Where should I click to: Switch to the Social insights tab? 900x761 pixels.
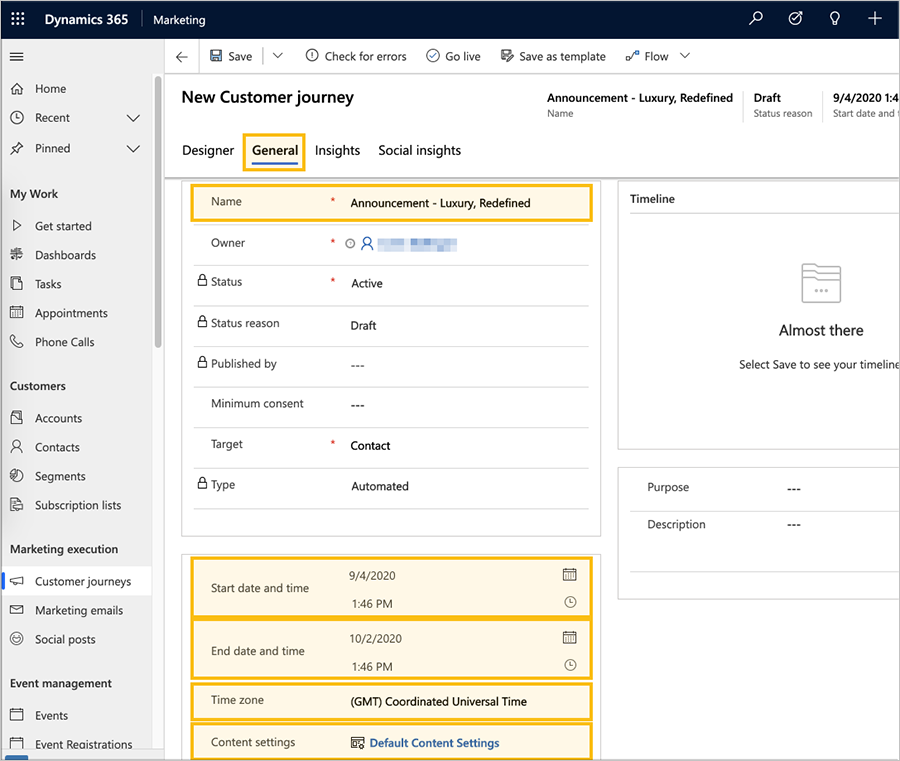coord(419,150)
